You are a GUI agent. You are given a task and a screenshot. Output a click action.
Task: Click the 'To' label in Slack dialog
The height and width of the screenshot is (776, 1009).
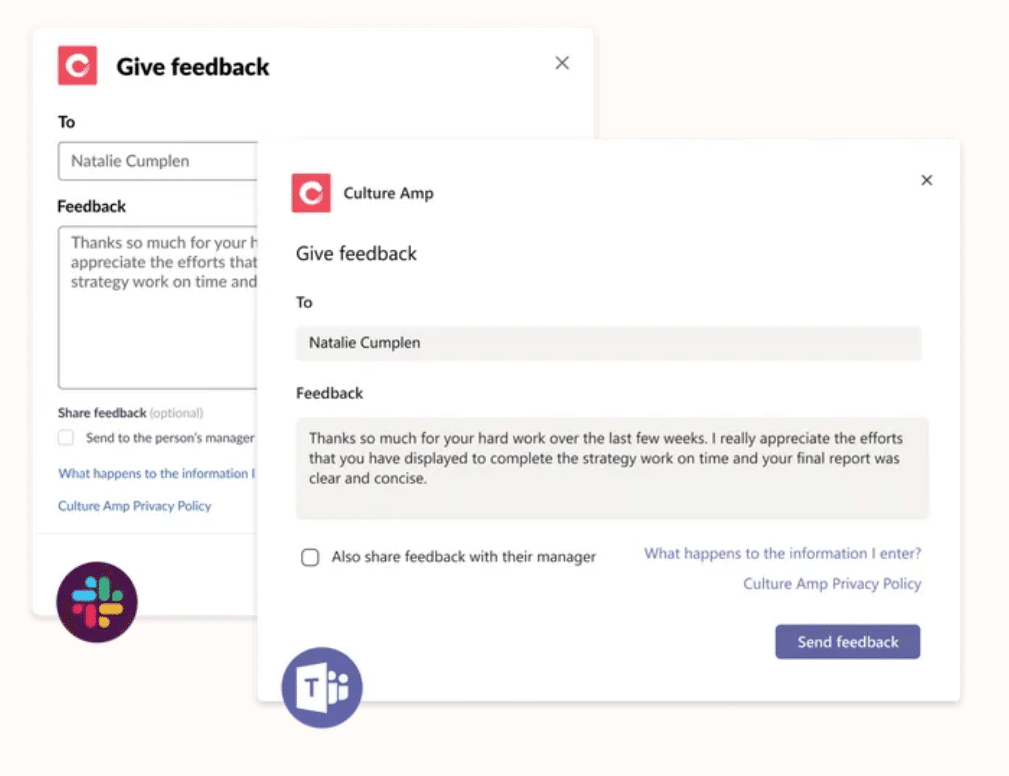(66, 122)
